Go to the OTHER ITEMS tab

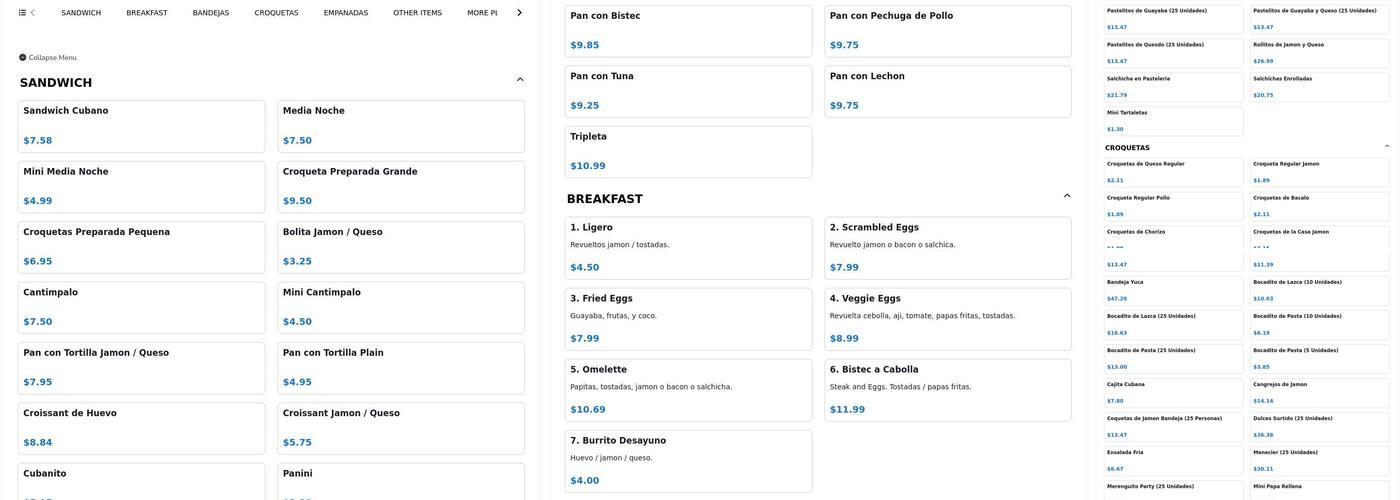[x=417, y=13]
